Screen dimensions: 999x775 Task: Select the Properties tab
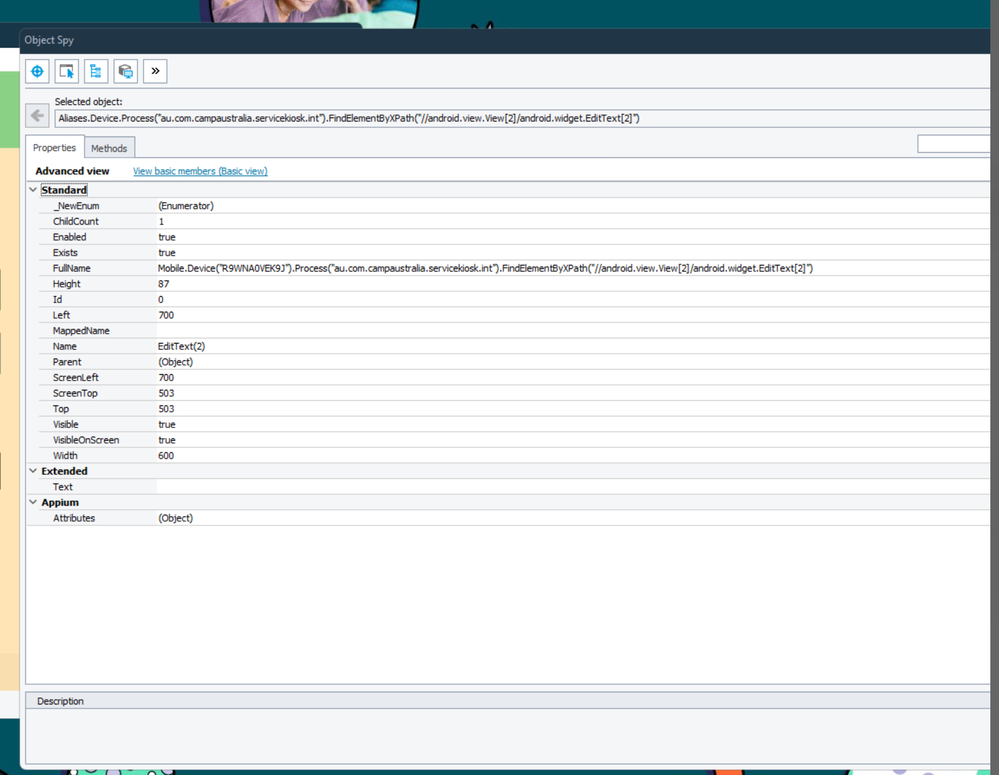point(54,148)
